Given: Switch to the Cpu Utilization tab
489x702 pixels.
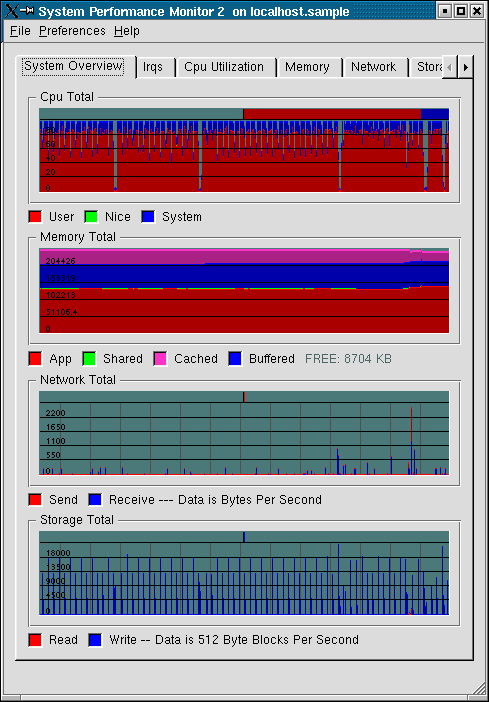Looking at the screenshot, I should (226, 68).
